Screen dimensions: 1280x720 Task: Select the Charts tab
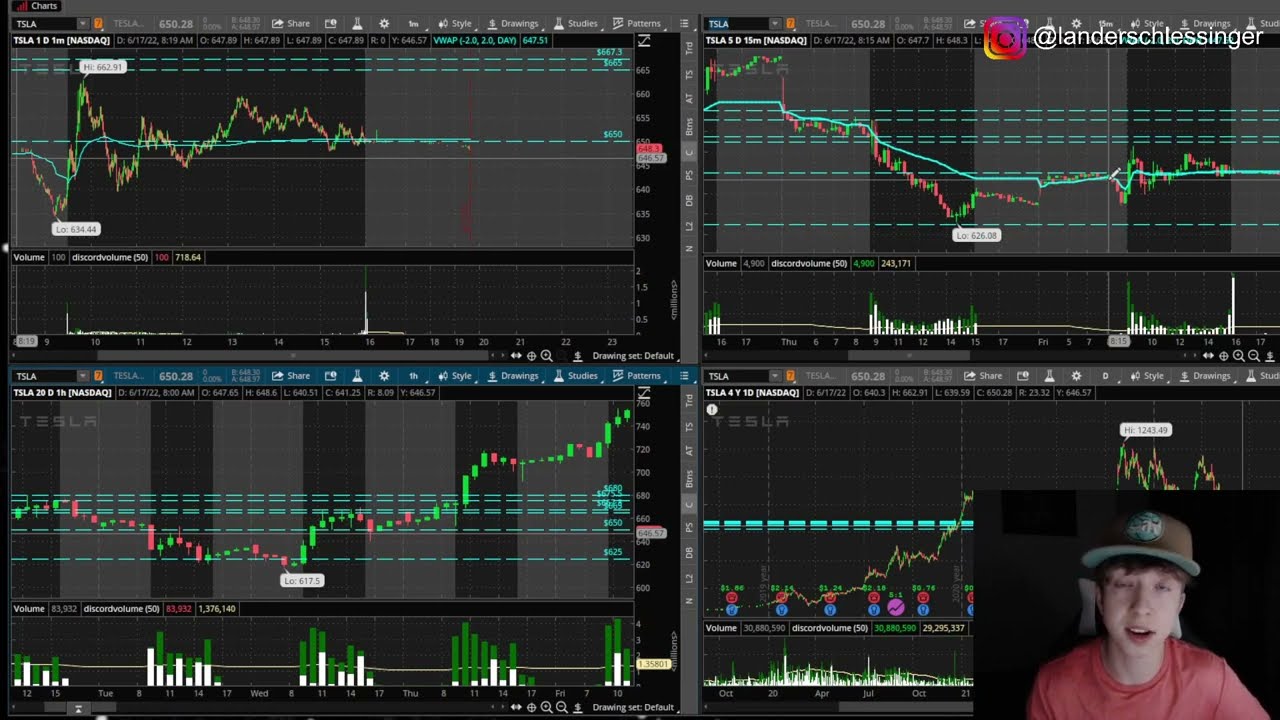(x=36, y=6)
